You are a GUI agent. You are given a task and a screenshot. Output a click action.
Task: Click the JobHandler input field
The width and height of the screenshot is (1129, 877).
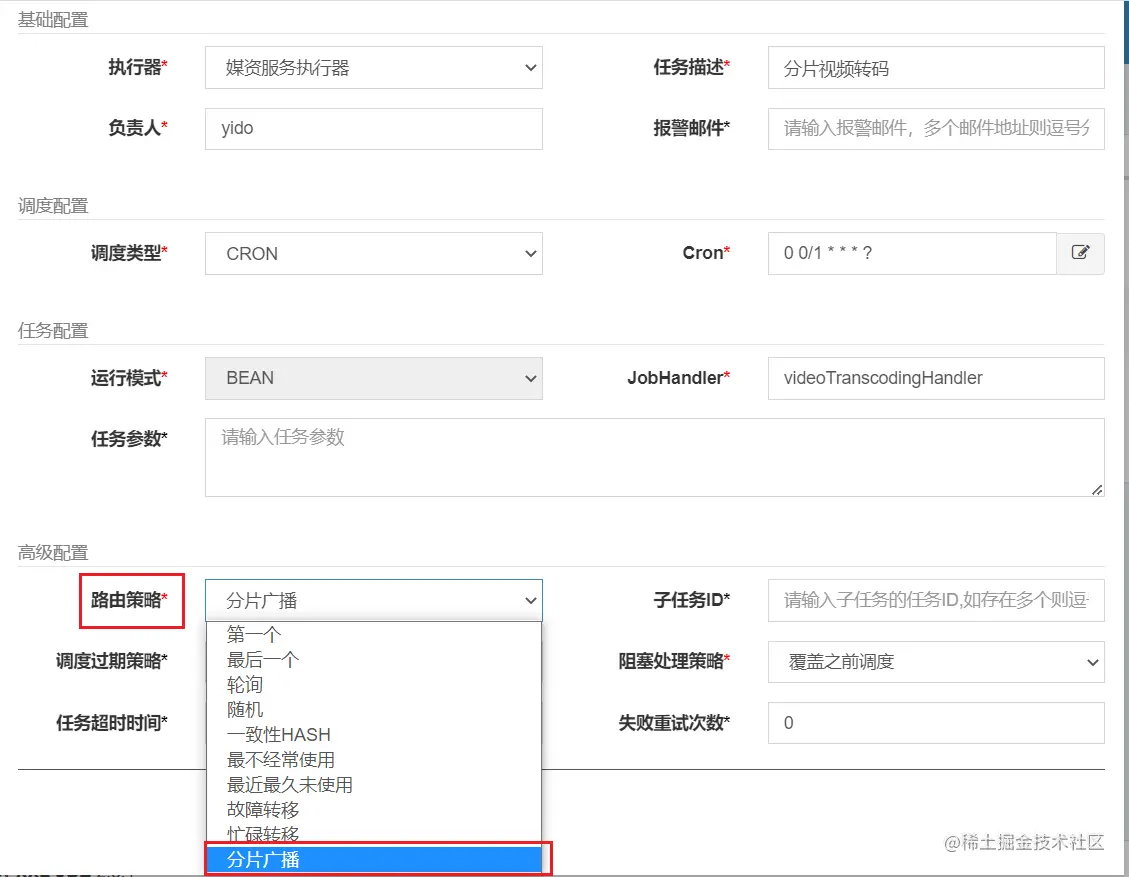936,378
